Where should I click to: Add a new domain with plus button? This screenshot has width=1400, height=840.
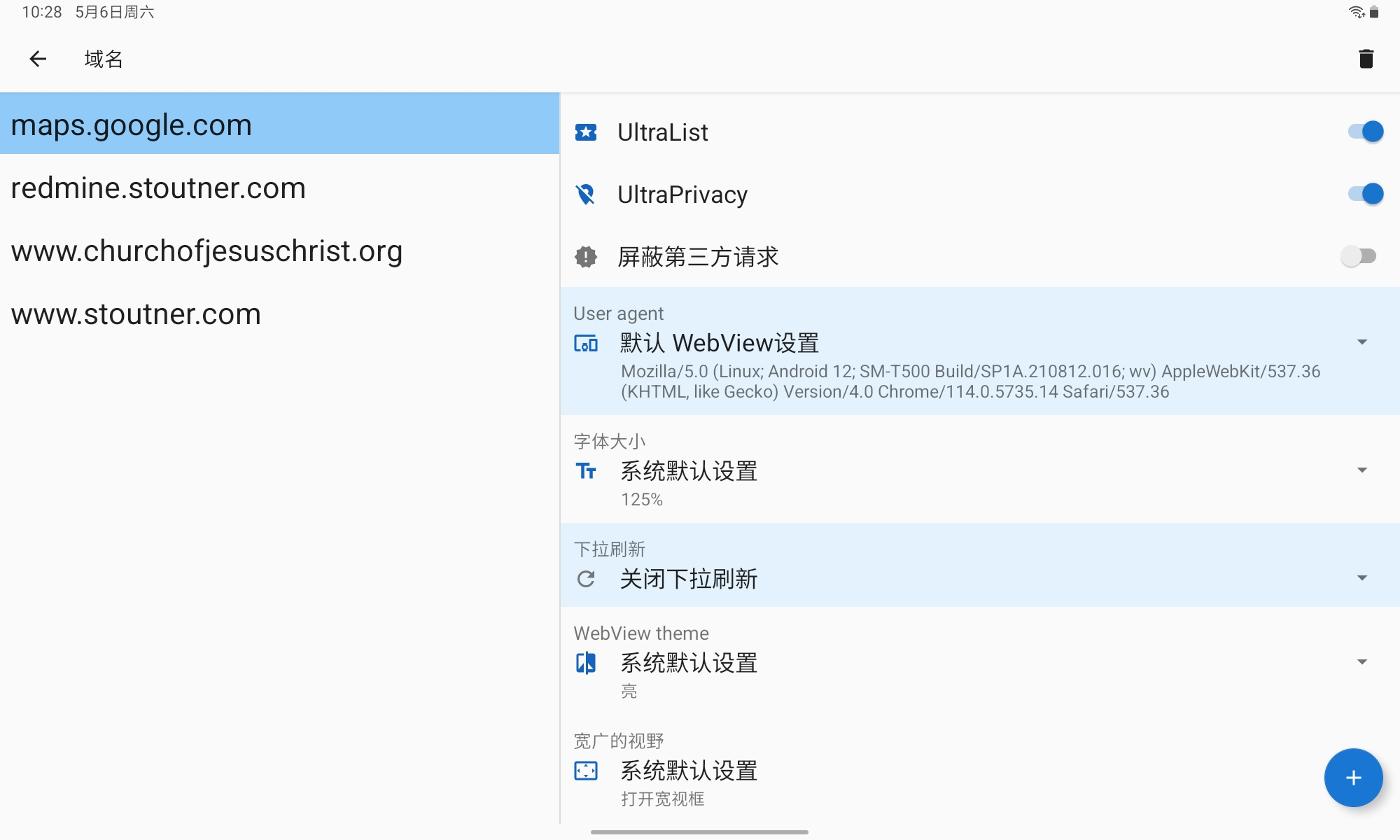tap(1353, 778)
